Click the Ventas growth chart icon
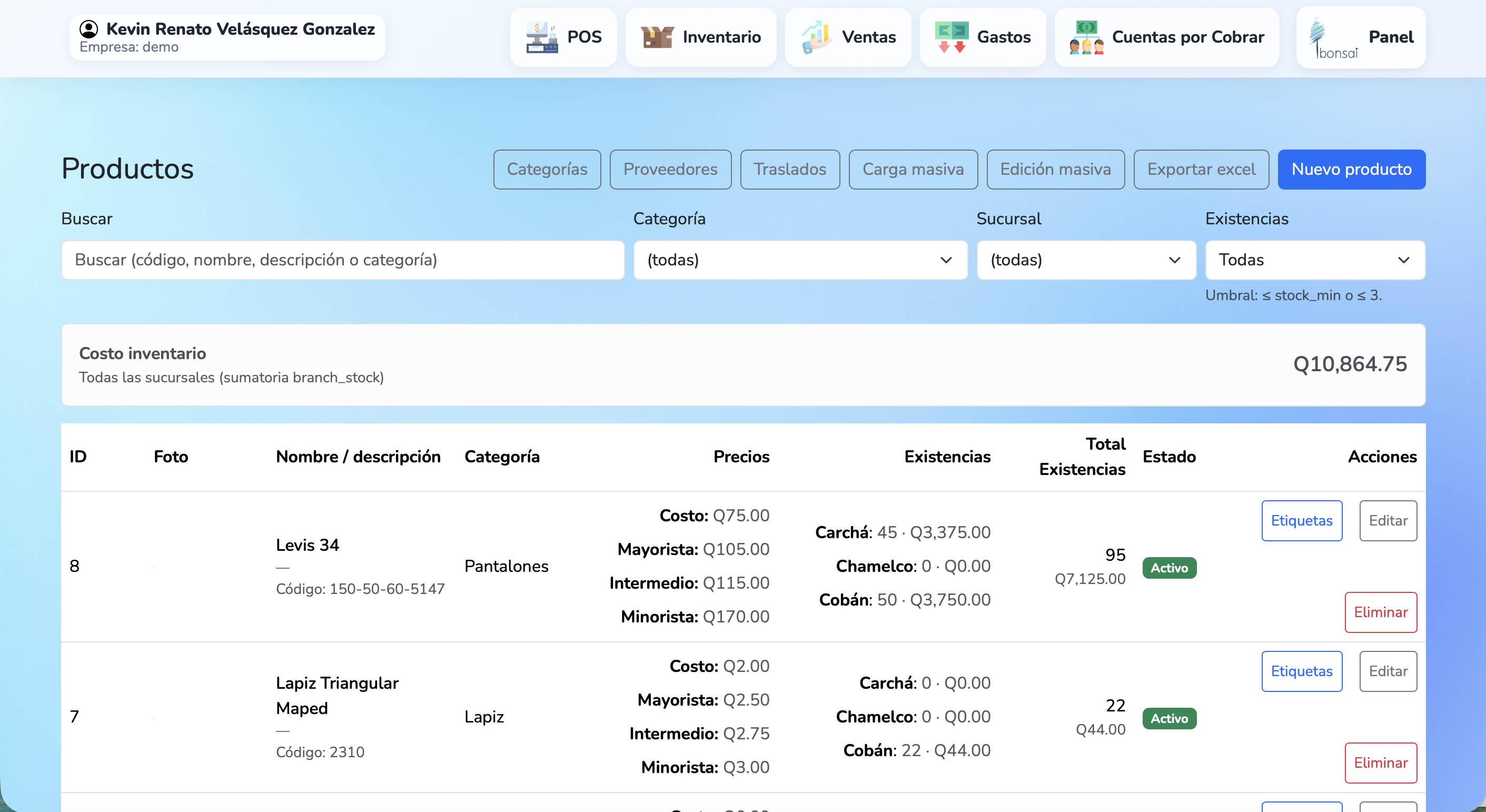 [x=817, y=37]
